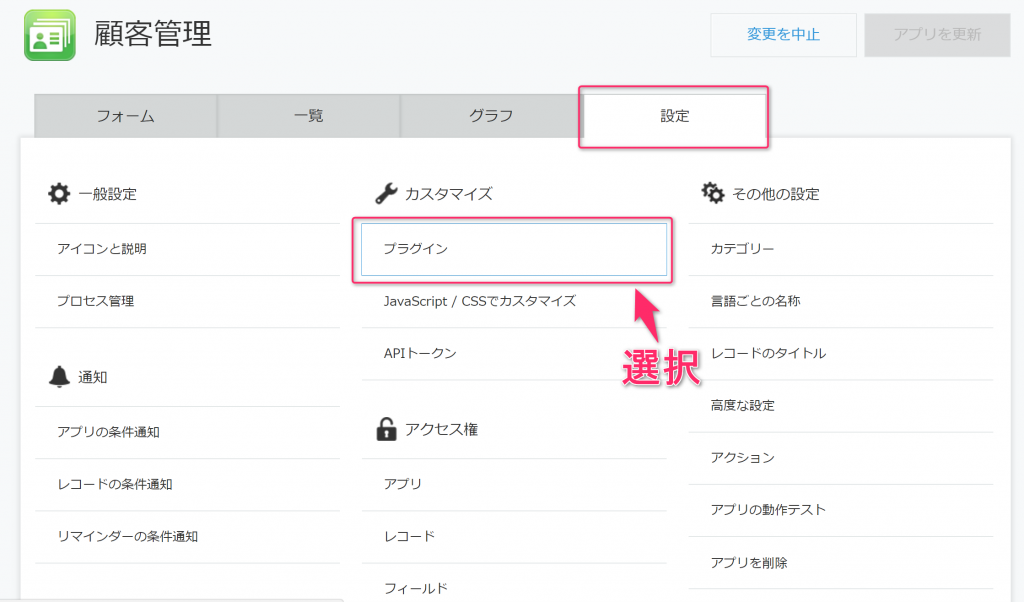Click the 変更を中止 button
This screenshot has width=1024, height=602.
(x=783, y=35)
